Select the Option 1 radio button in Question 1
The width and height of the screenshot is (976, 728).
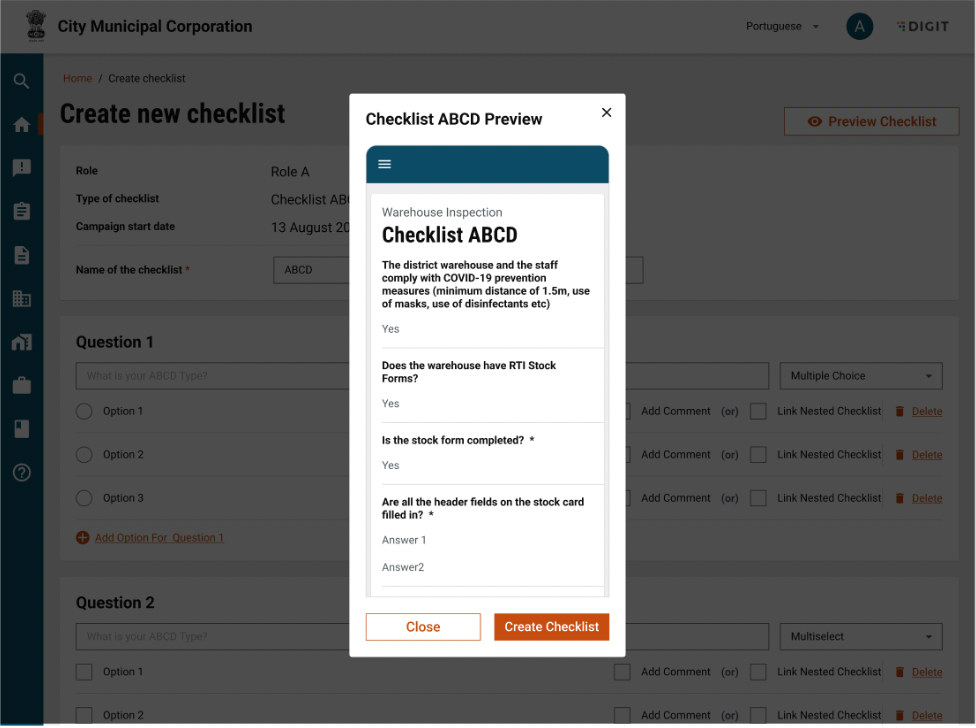[84, 411]
